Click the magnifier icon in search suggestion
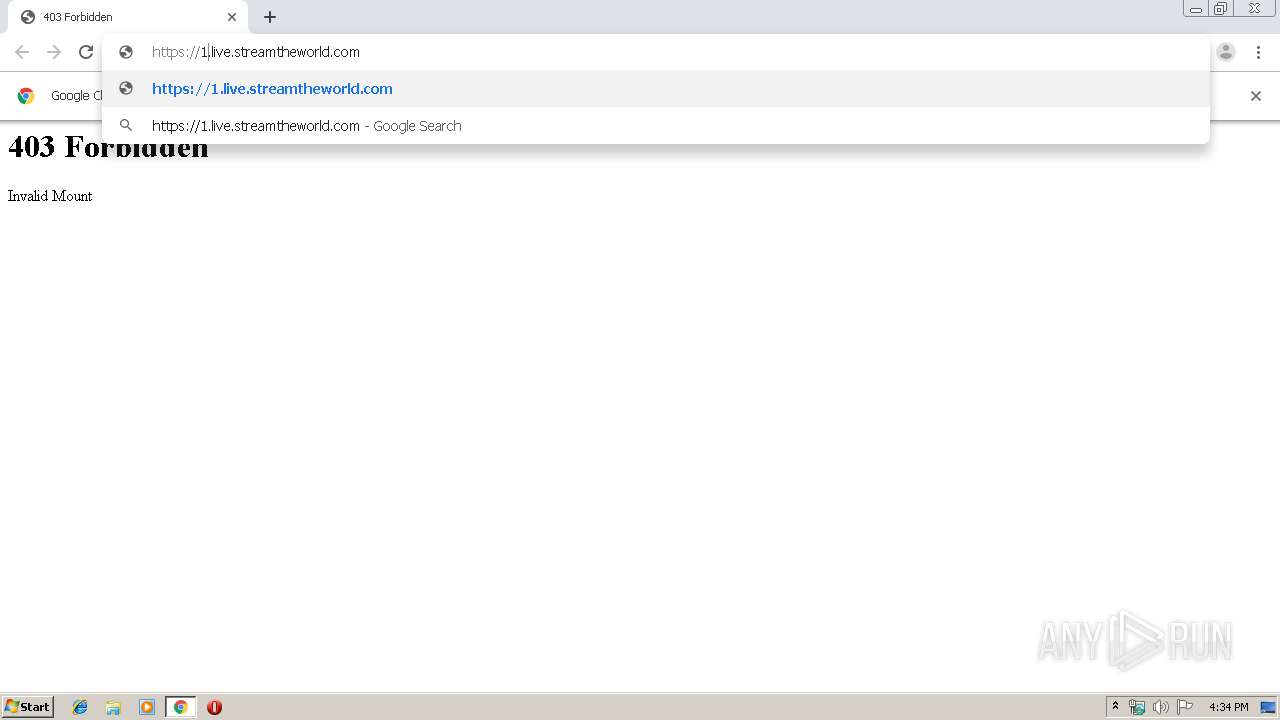 pos(126,126)
